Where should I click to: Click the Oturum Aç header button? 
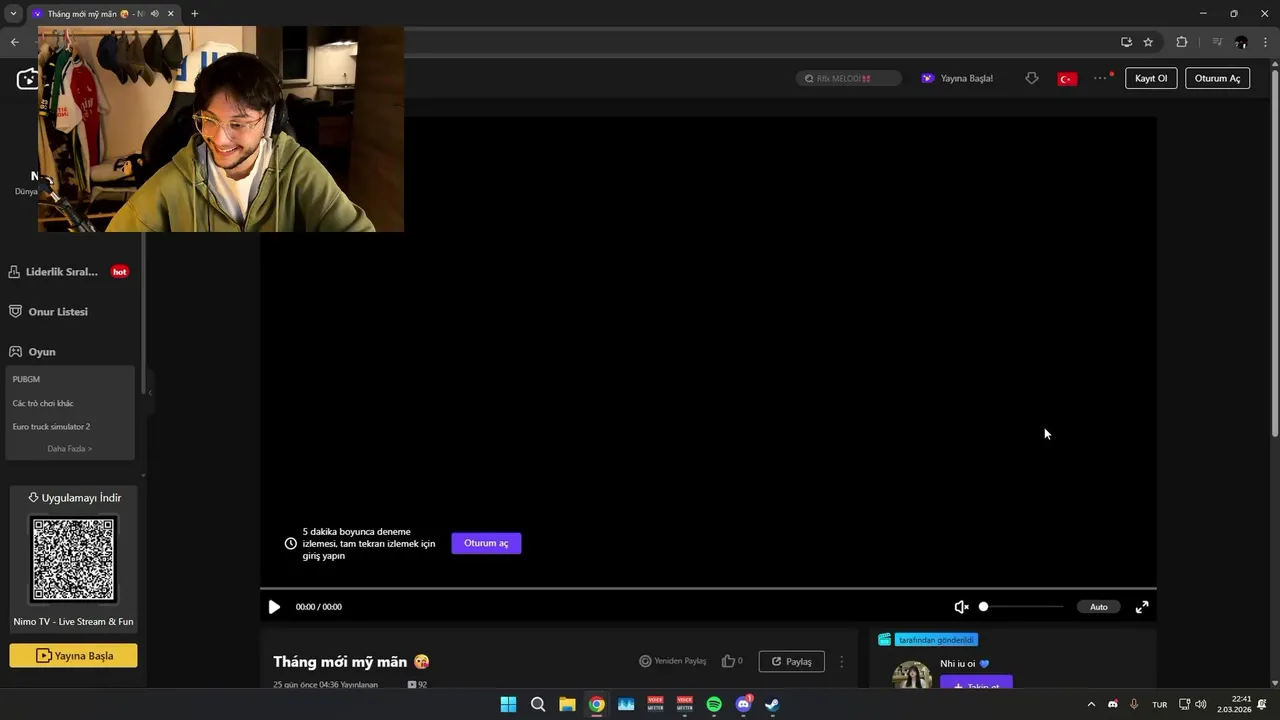1217,78
